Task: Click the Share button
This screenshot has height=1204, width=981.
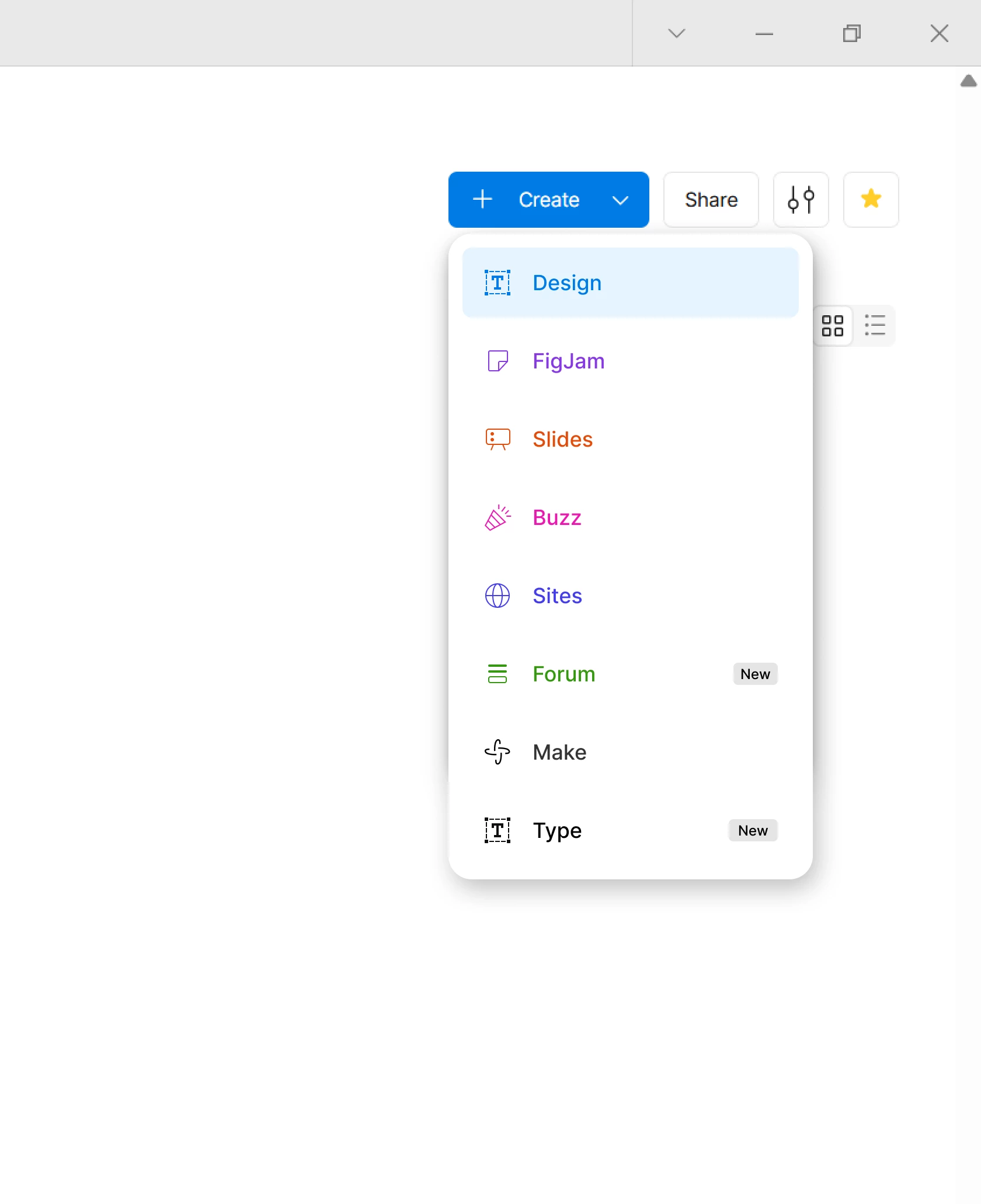Action: tap(711, 200)
